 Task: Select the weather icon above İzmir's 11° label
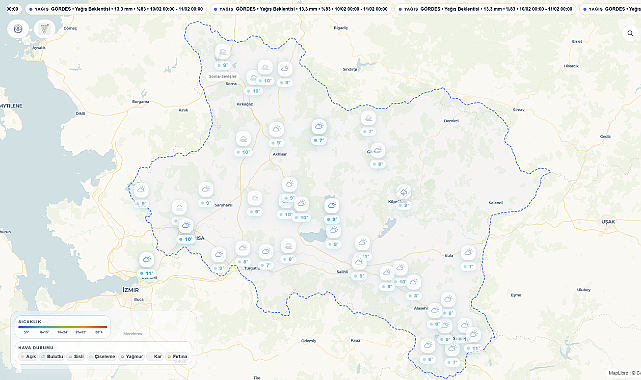pyautogui.click(x=146, y=259)
